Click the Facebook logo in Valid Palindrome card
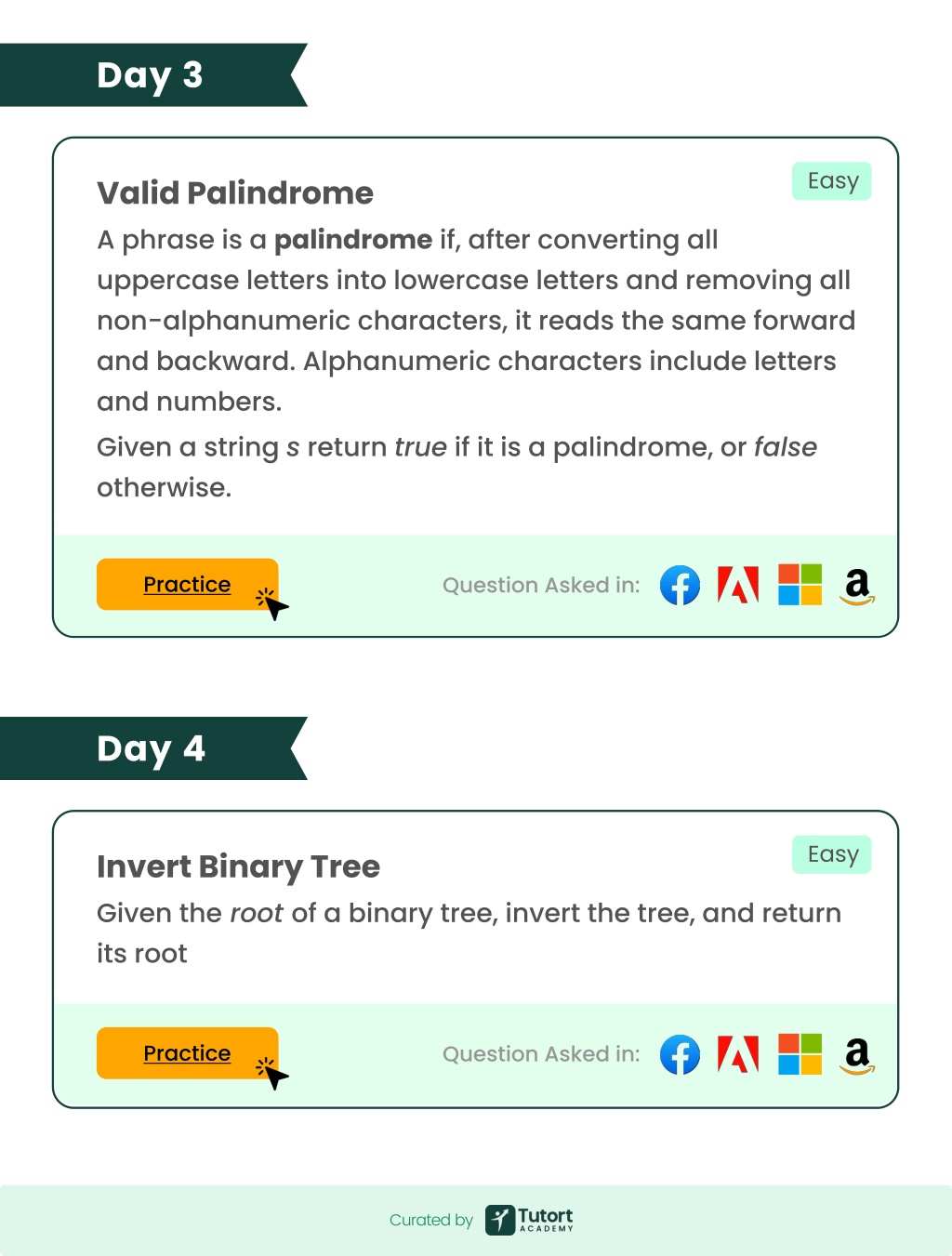This screenshot has height=1256, width=952. (680, 586)
